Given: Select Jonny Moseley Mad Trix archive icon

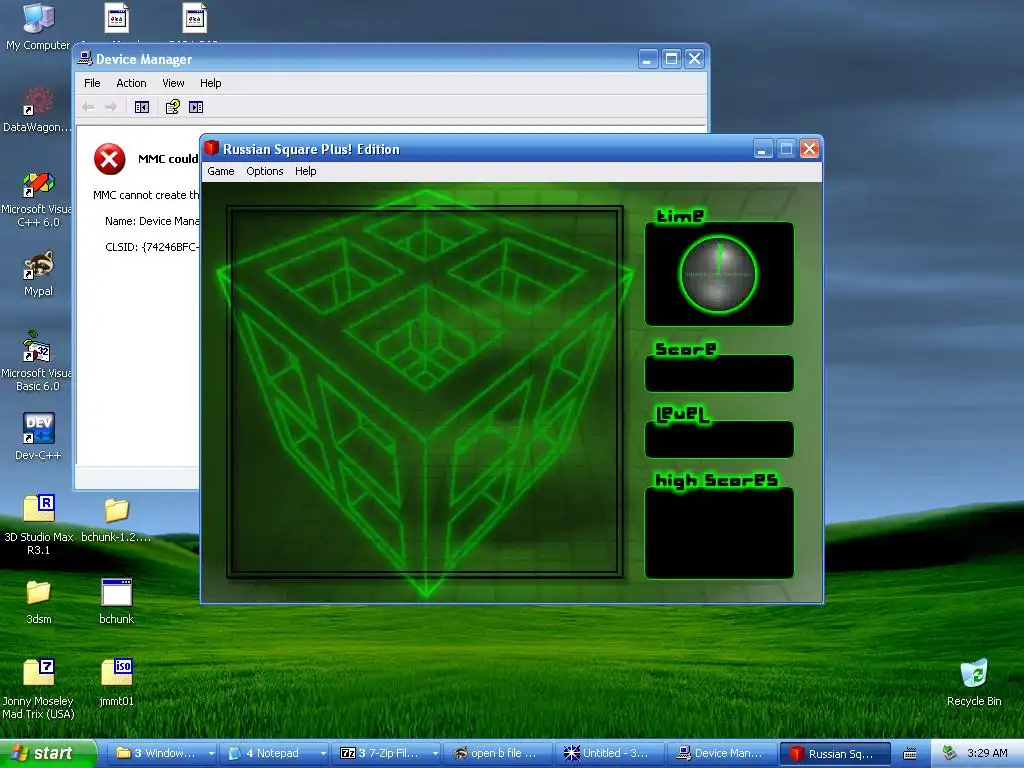Looking at the screenshot, I should [x=39, y=689].
